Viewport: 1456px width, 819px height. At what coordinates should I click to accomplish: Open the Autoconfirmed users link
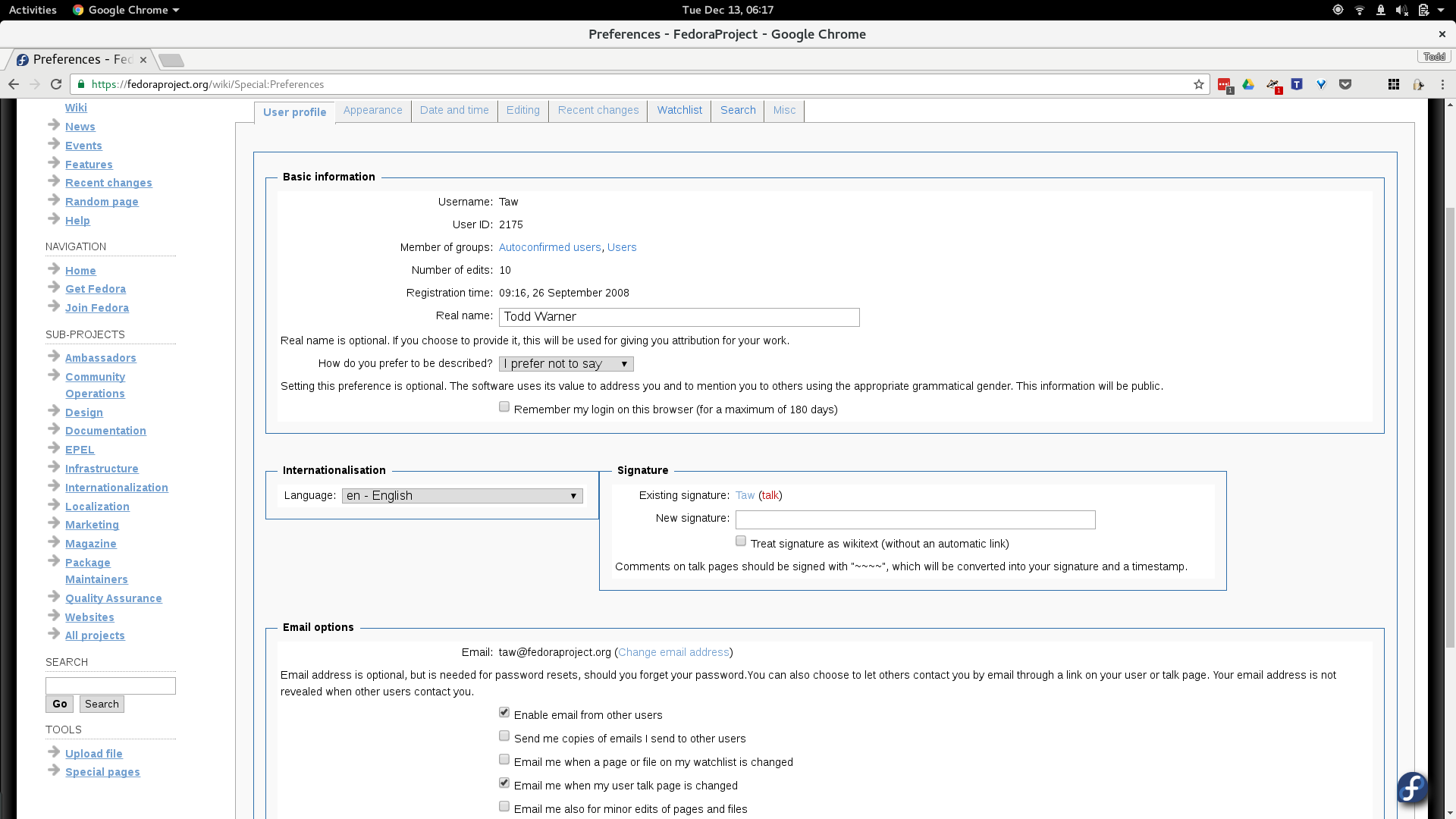(550, 248)
